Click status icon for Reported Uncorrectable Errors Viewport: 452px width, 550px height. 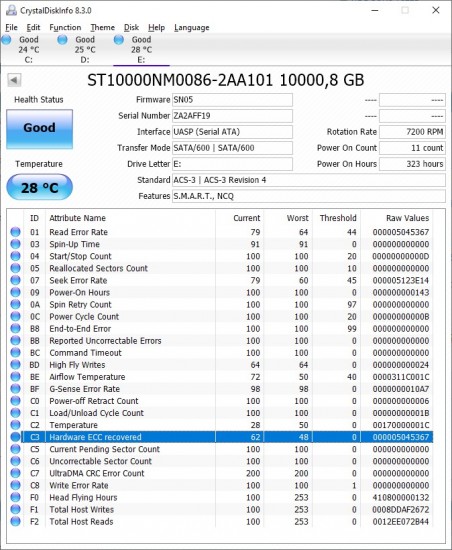point(15,341)
